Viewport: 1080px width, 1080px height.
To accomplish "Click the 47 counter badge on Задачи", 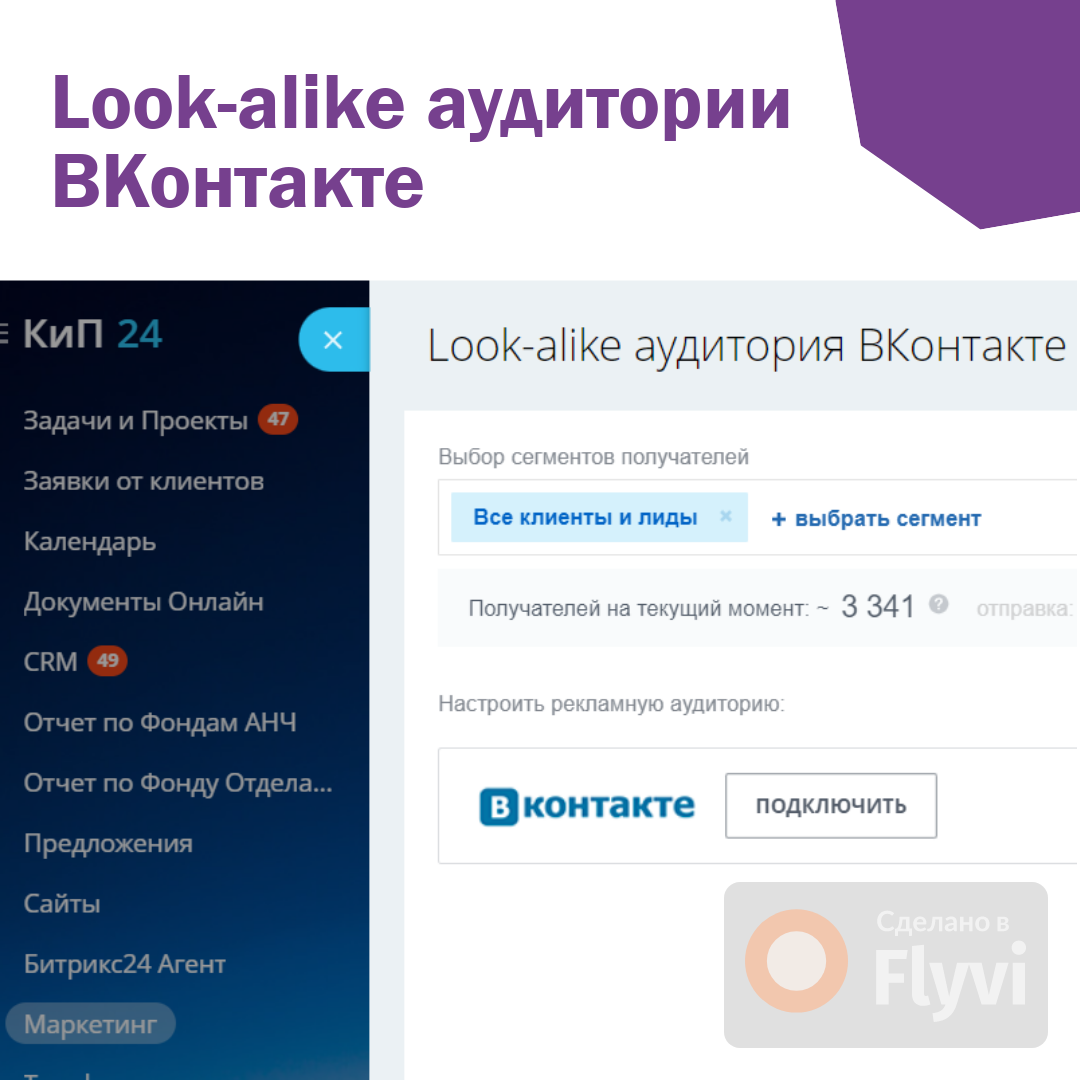I will (x=278, y=419).
